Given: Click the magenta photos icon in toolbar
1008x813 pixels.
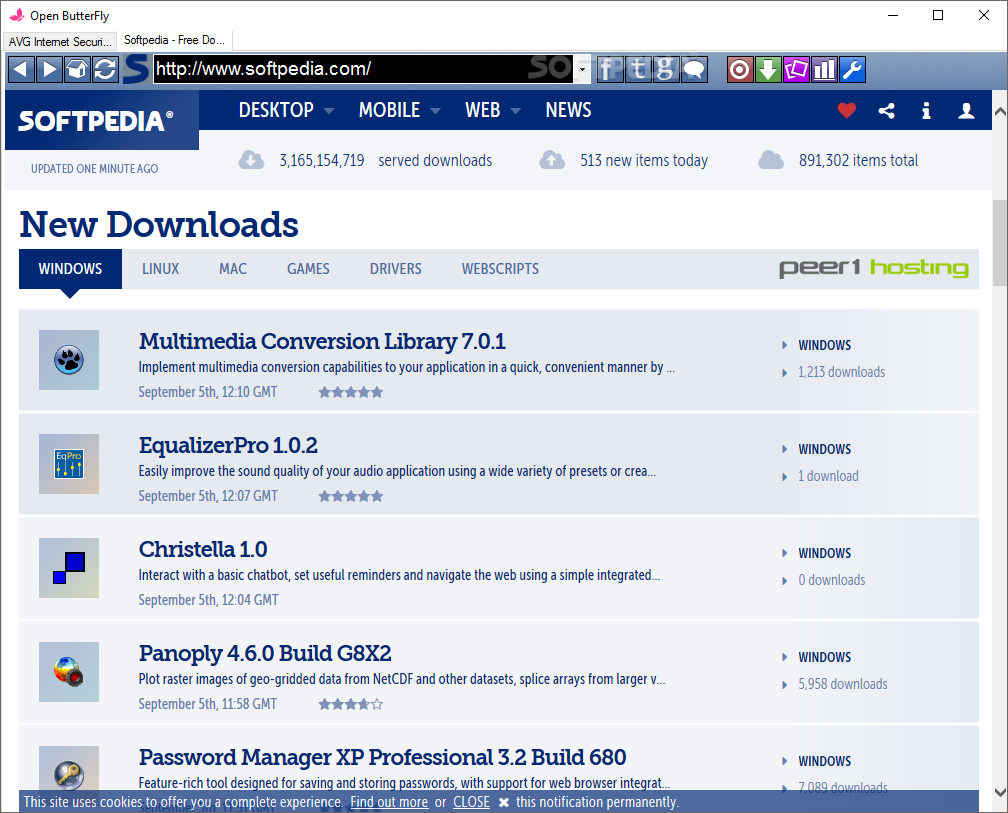Looking at the screenshot, I should [796, 69].
